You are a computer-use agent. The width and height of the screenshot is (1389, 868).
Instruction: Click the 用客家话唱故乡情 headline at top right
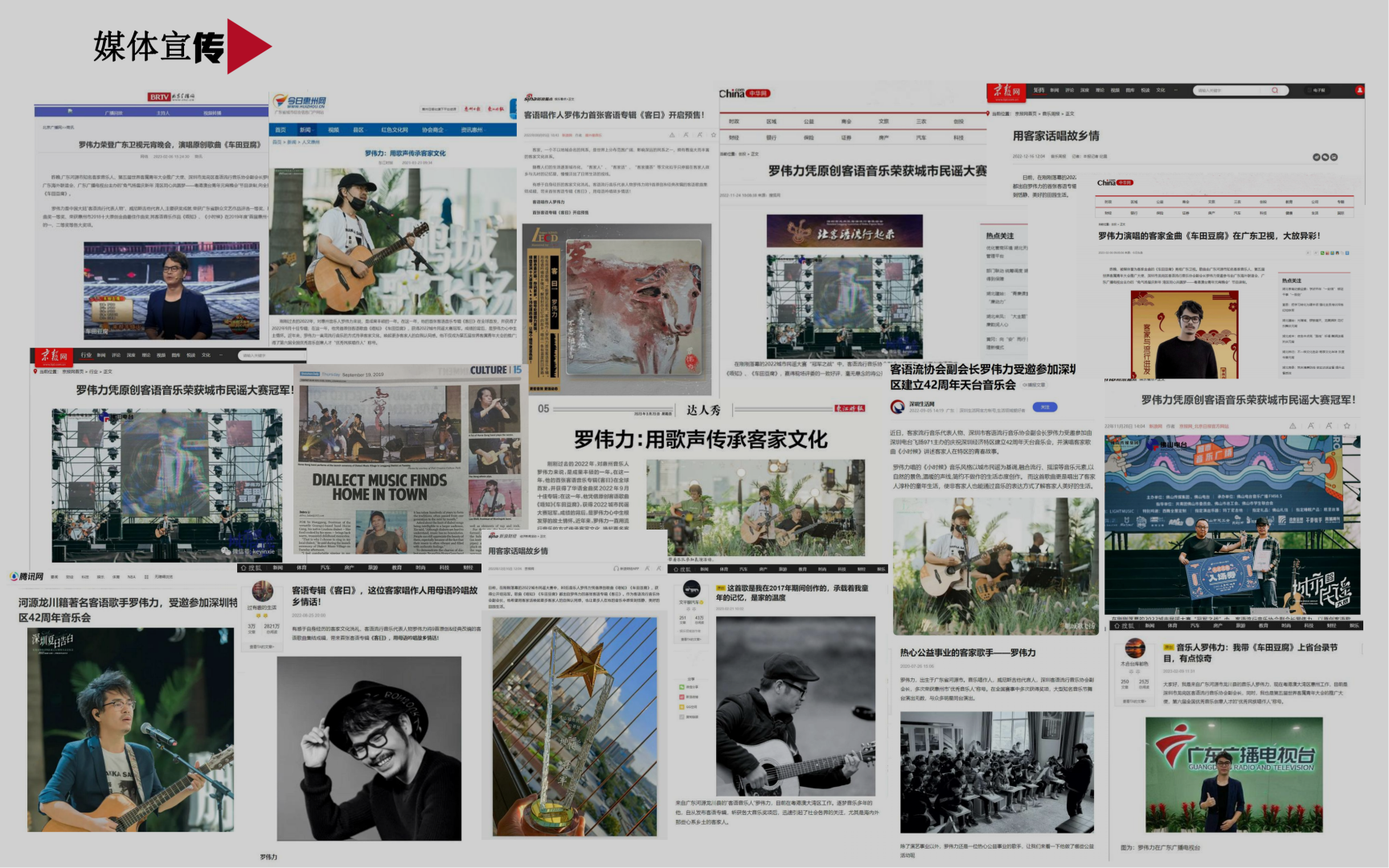[x=1055, y=136]
